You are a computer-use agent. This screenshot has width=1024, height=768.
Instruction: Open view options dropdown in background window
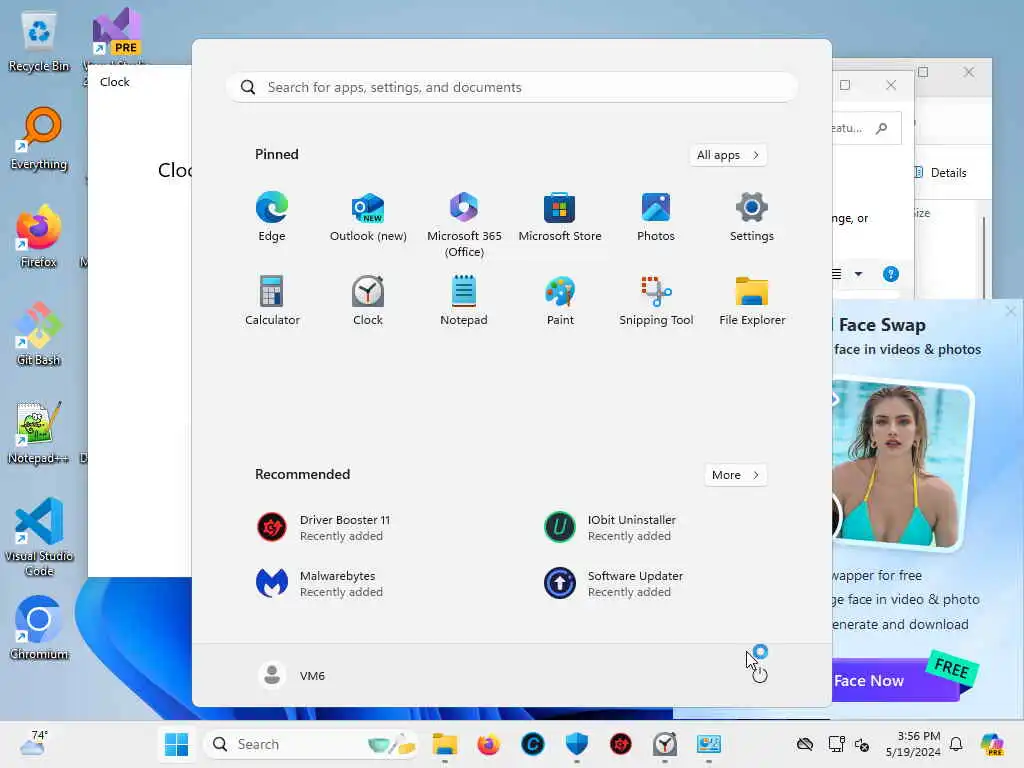tap(858, 274)
